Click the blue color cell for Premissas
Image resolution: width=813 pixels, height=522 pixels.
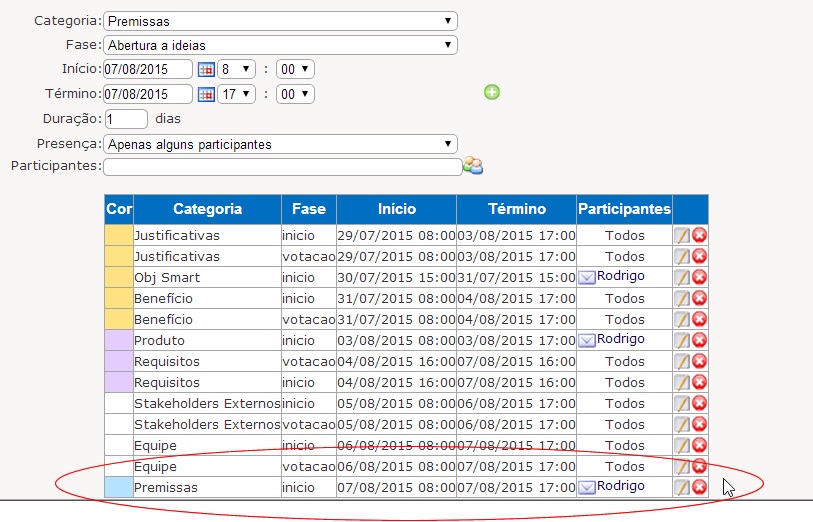[x=119, y=487]
